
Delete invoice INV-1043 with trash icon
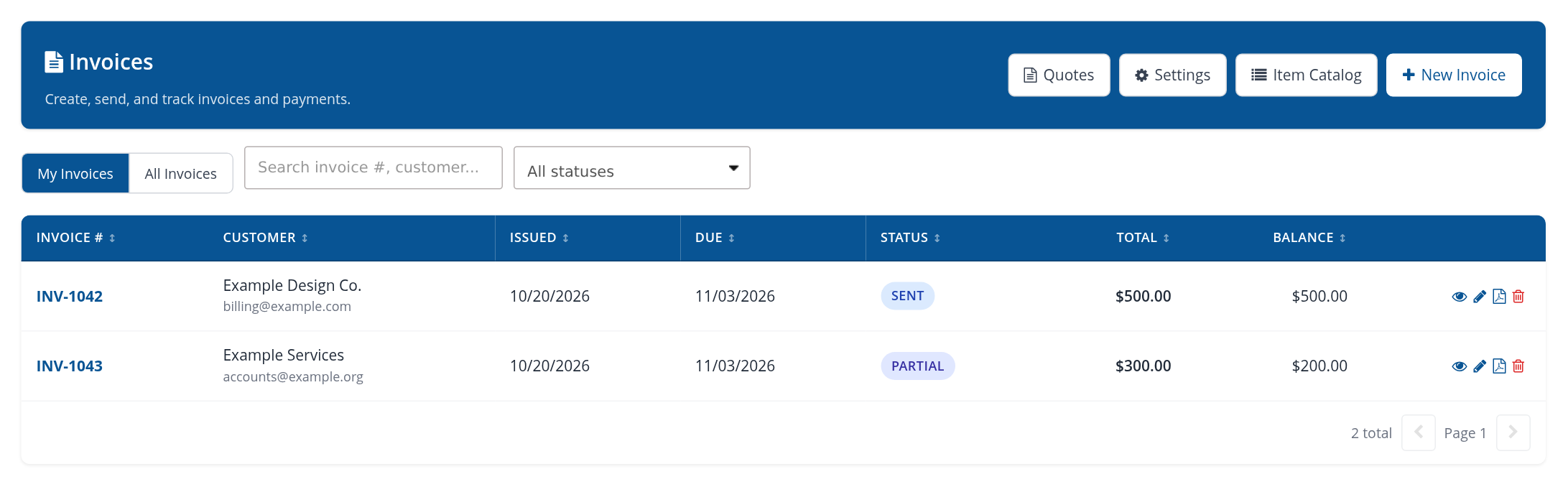click(1518, 366)
